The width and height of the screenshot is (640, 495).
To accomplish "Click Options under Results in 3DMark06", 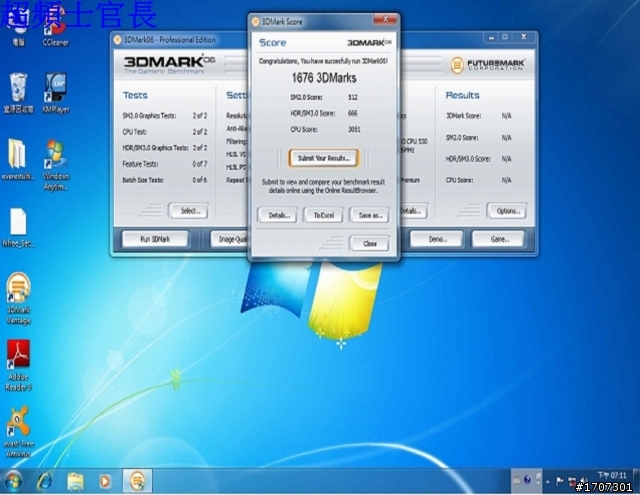I will click(x=507, y=211).
